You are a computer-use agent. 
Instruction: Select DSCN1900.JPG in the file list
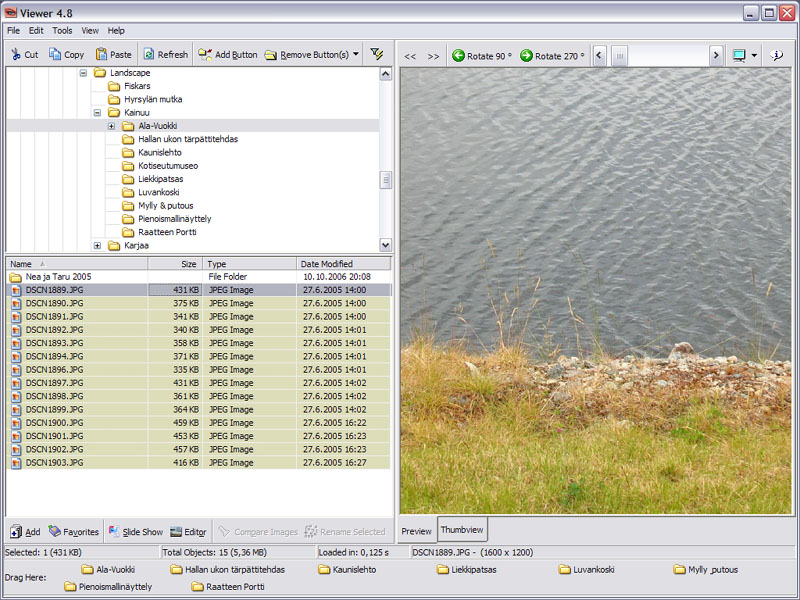point(54,423)
